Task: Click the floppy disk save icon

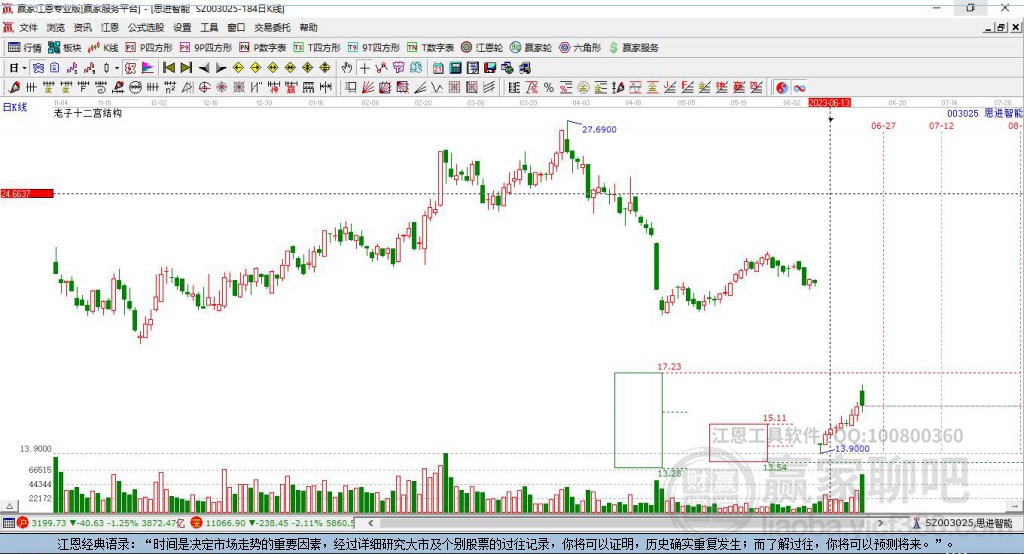Action: click(490, 68)
